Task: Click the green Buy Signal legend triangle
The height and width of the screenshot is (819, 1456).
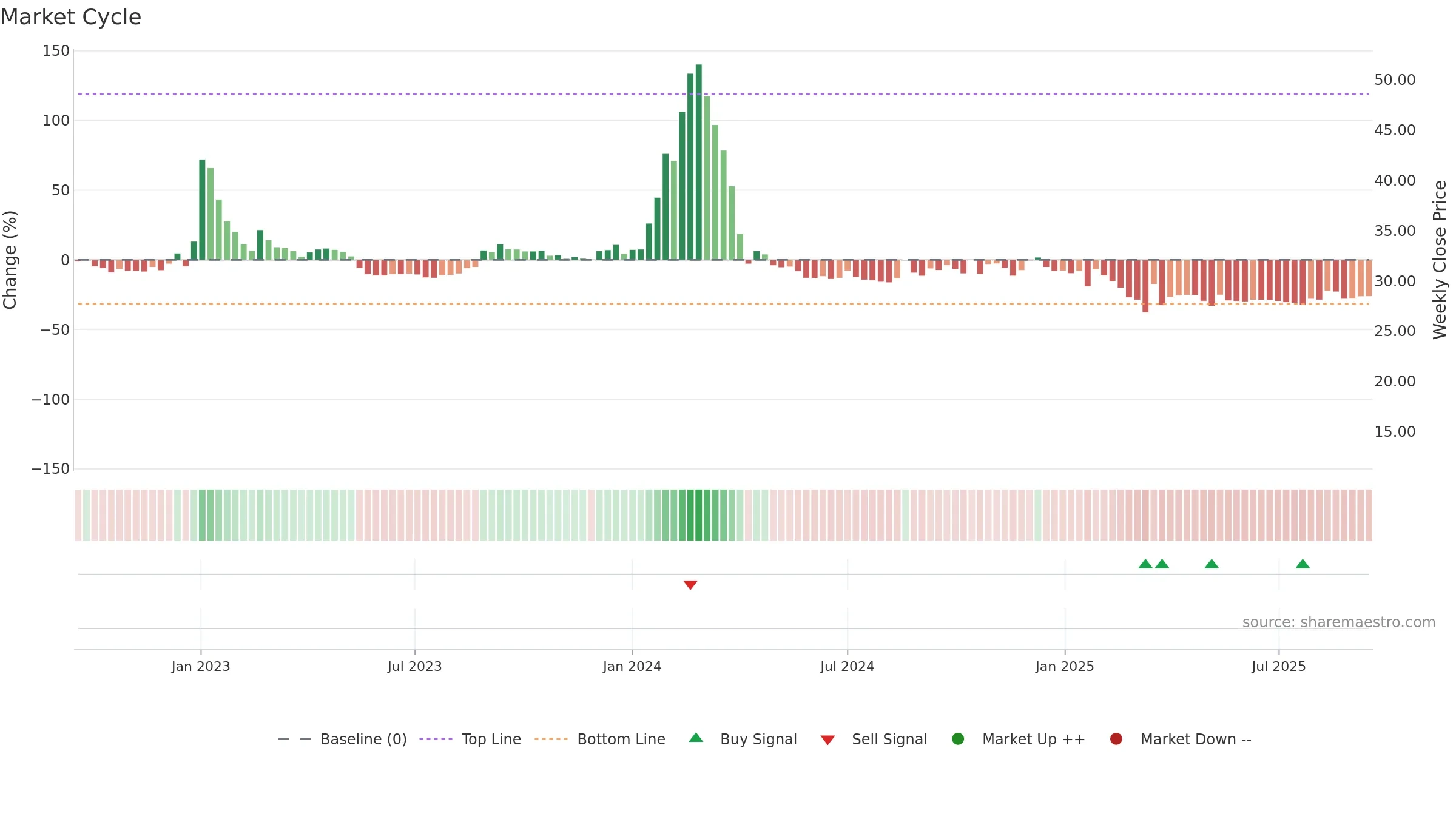Action: [696, 738]
